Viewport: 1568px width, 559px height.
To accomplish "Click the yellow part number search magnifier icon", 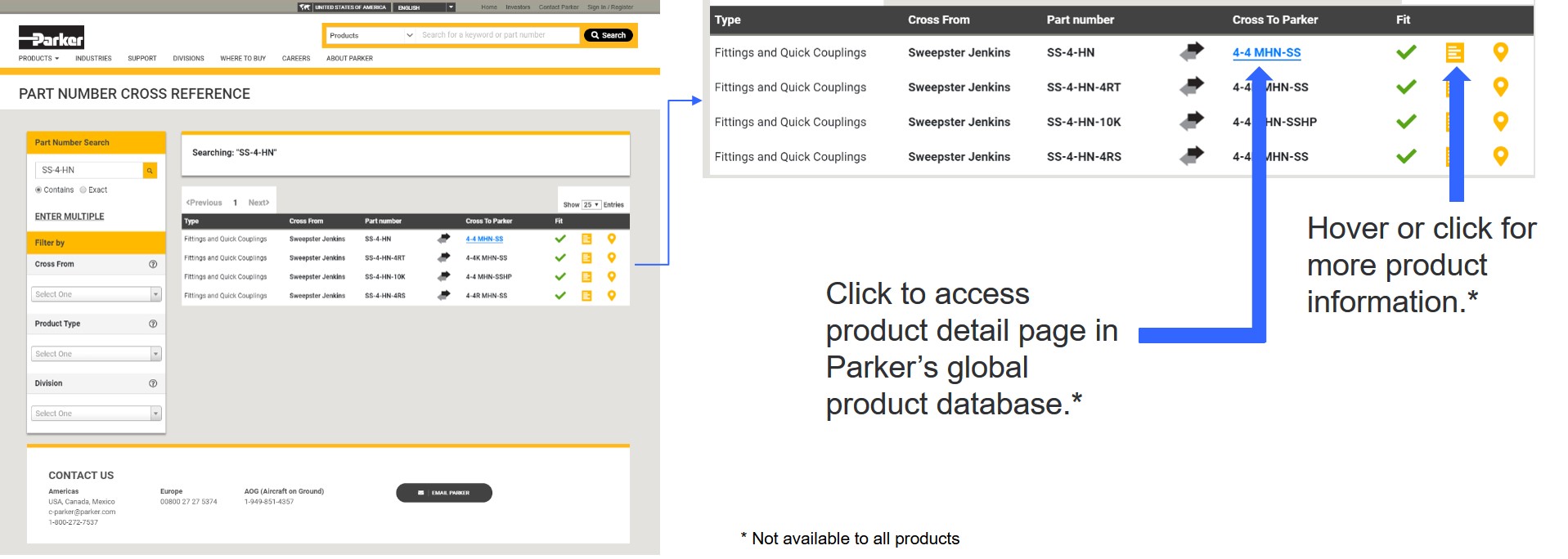I will point(150,171).
